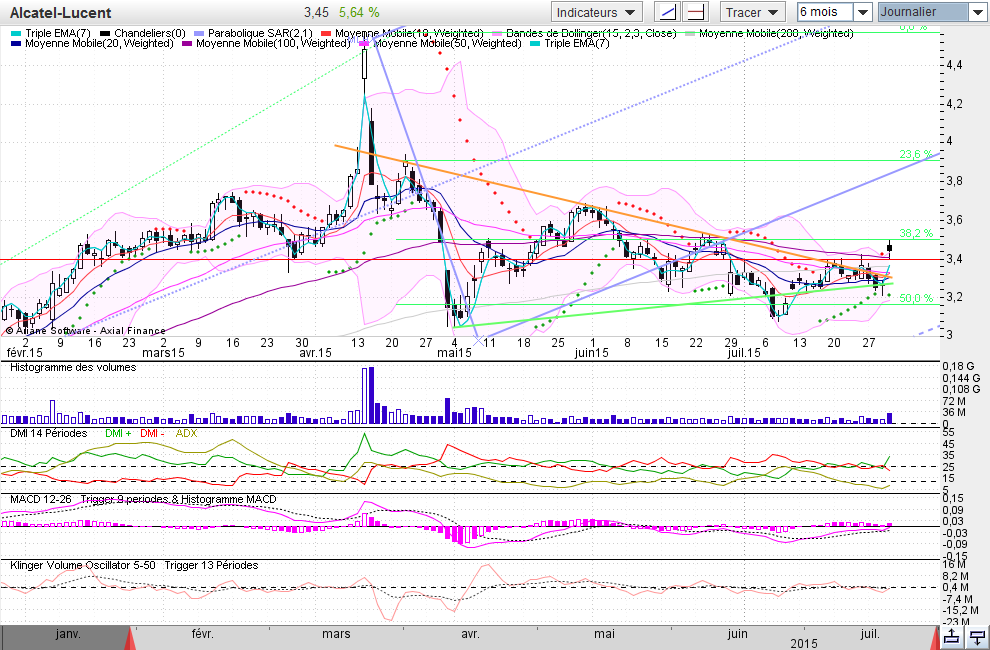Select the red horizontal line drawing tool
This screenshot has height=650, width=990.
click(695, 12)
